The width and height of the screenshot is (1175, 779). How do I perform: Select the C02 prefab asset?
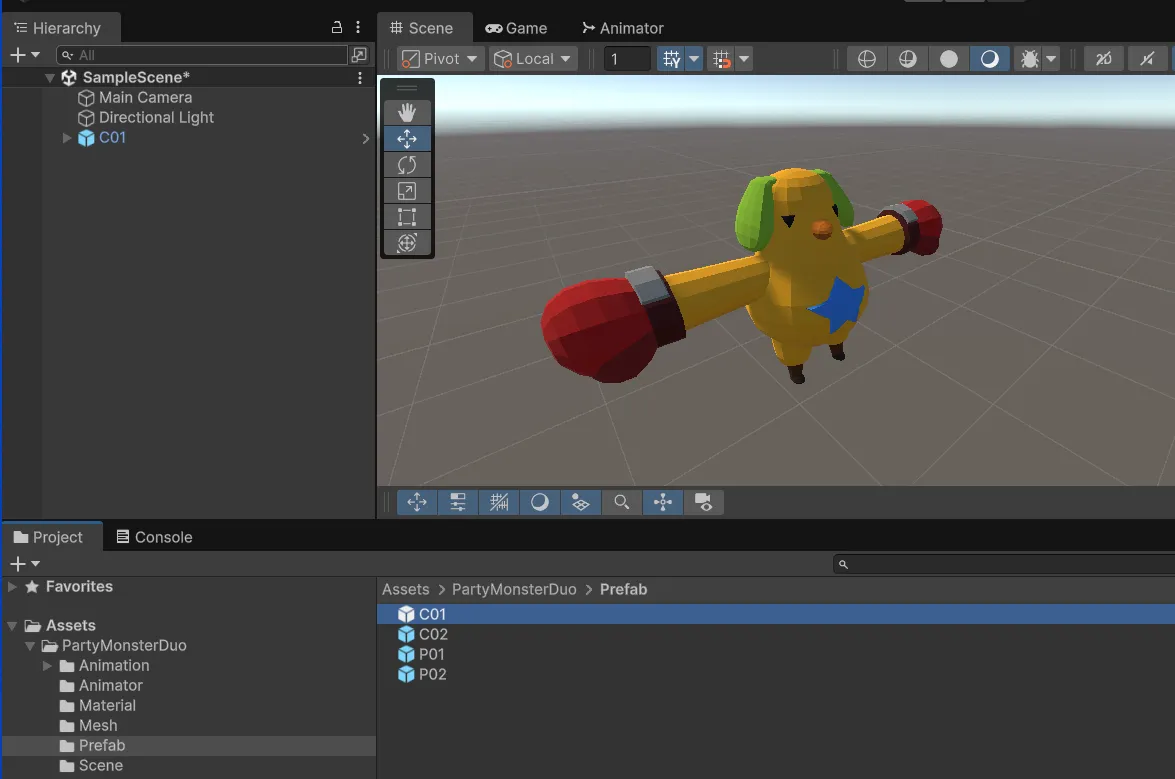click(x=432, y=634)
